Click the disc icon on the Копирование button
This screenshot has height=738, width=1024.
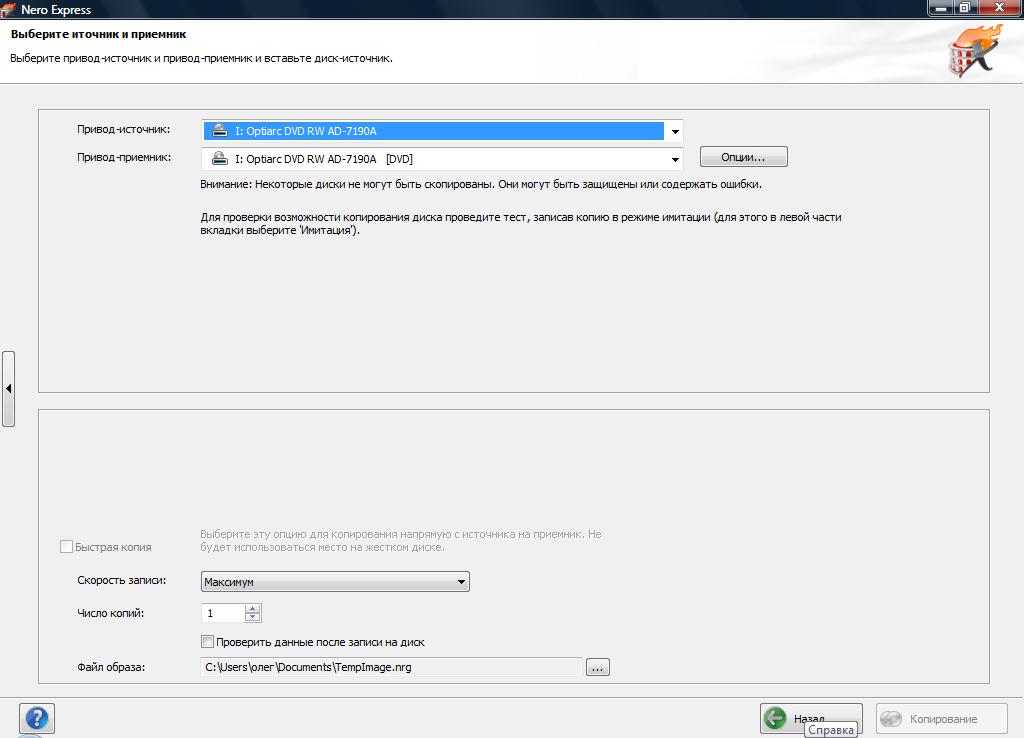(x=891, y=719)
